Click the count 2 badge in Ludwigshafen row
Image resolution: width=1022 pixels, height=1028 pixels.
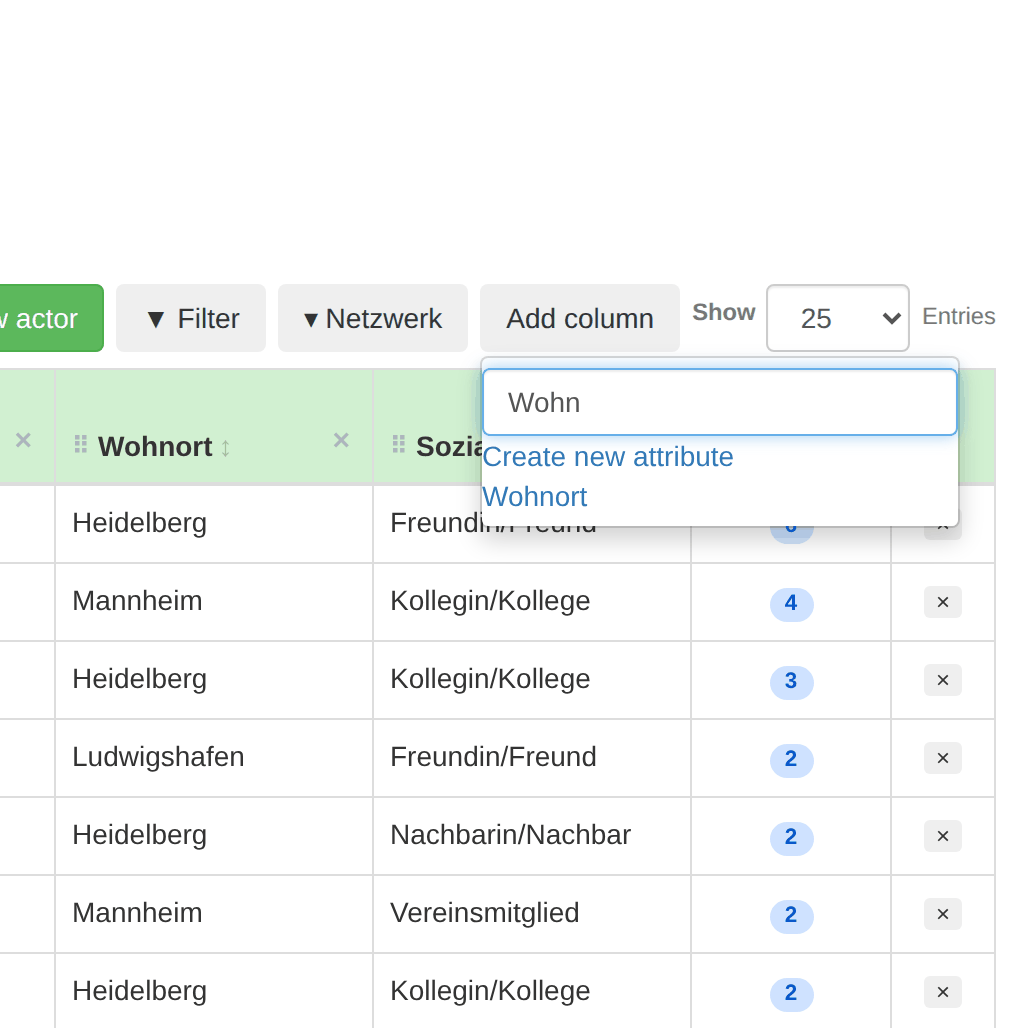791,759
